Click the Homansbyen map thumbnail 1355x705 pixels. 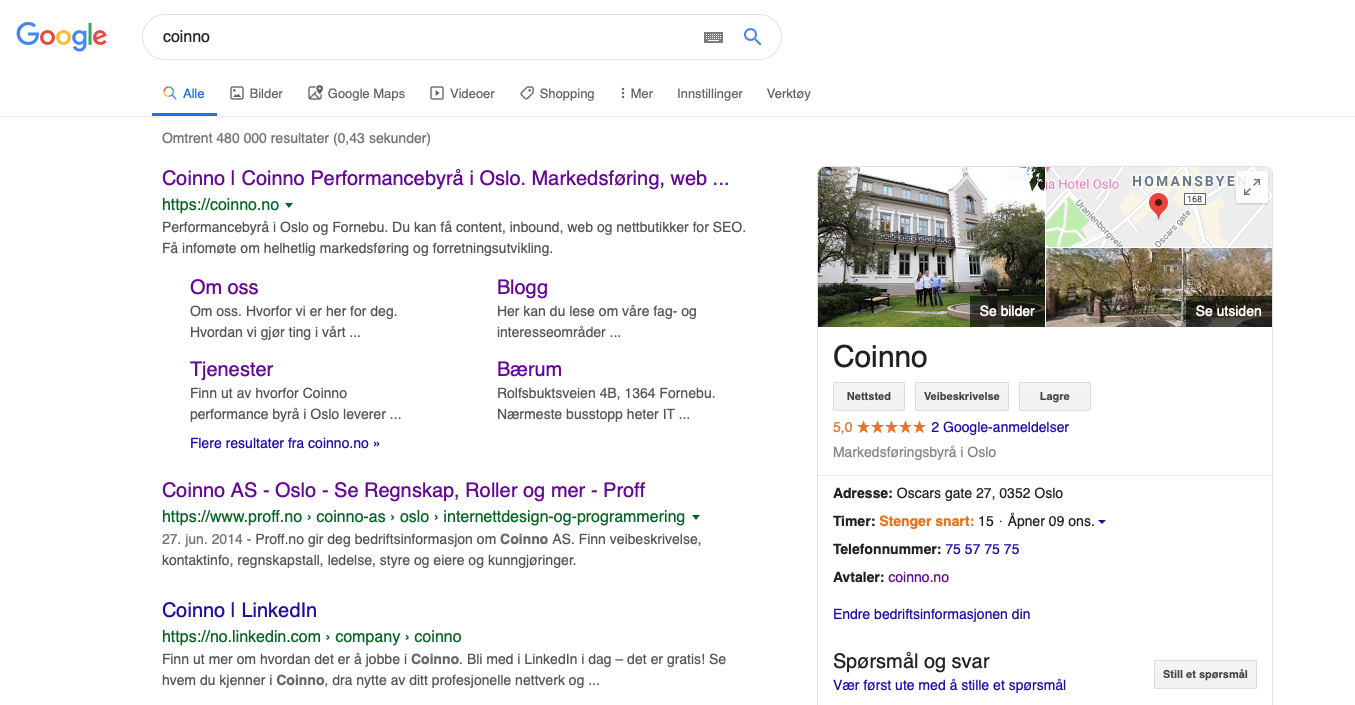point(1159,207)
